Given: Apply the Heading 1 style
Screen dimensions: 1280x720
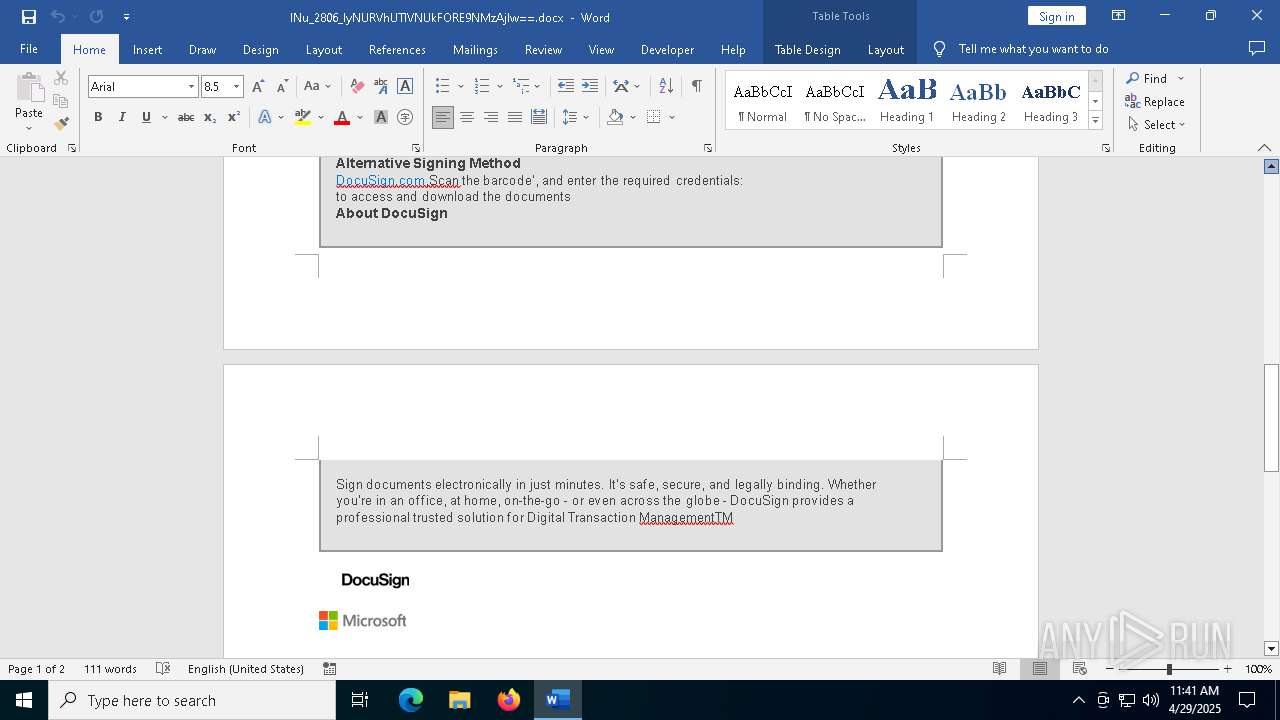Looking at the screenshot, I should [x=907, y=100].
